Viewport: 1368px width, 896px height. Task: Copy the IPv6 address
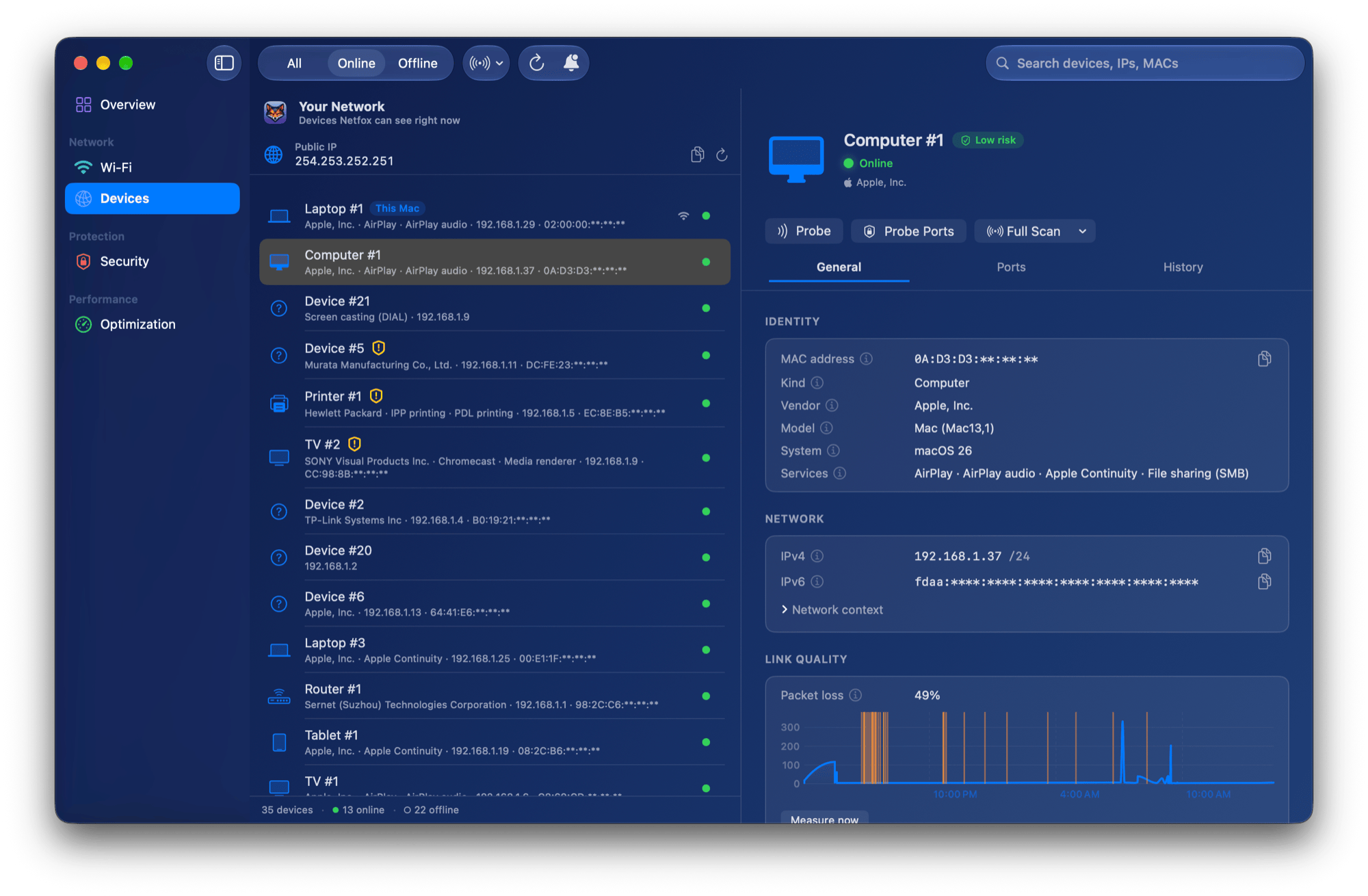(1264, 582)
